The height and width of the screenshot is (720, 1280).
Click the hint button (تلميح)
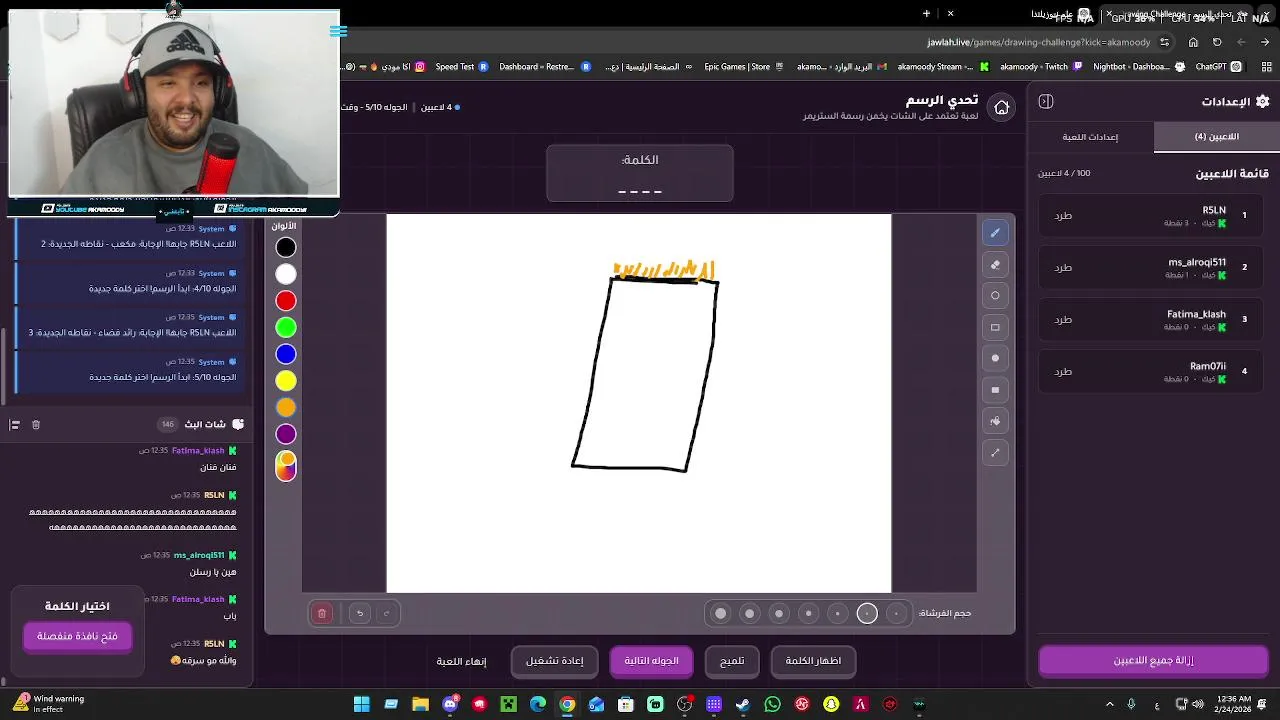pos(732,661)
